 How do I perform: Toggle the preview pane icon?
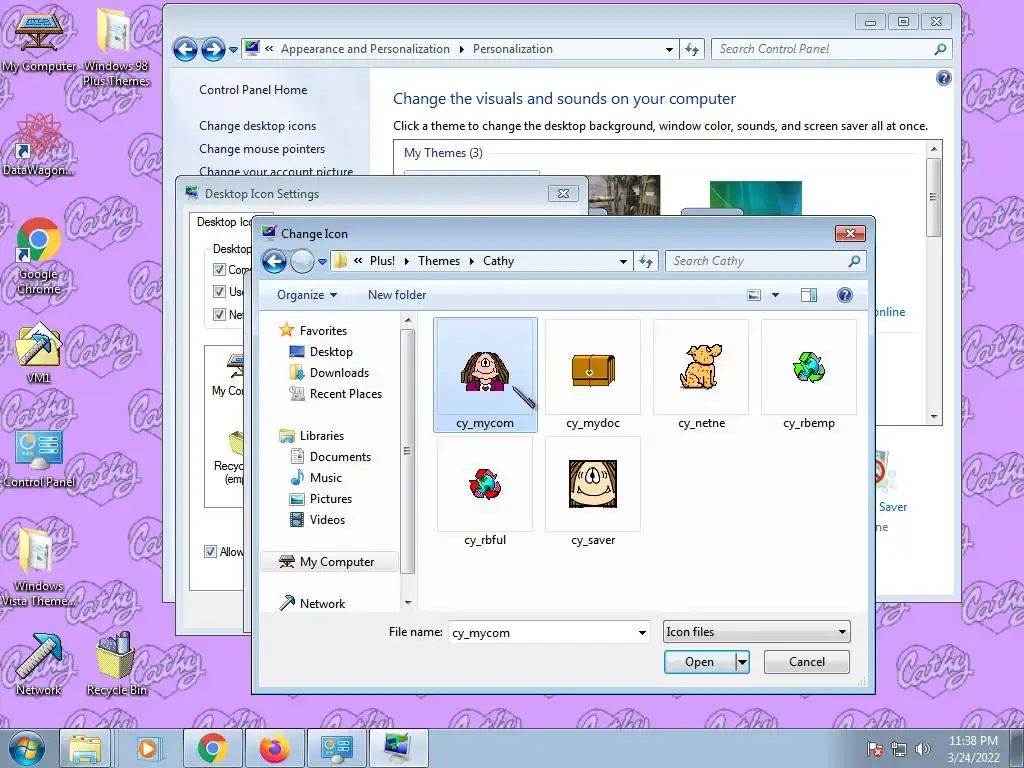point(808,295)
